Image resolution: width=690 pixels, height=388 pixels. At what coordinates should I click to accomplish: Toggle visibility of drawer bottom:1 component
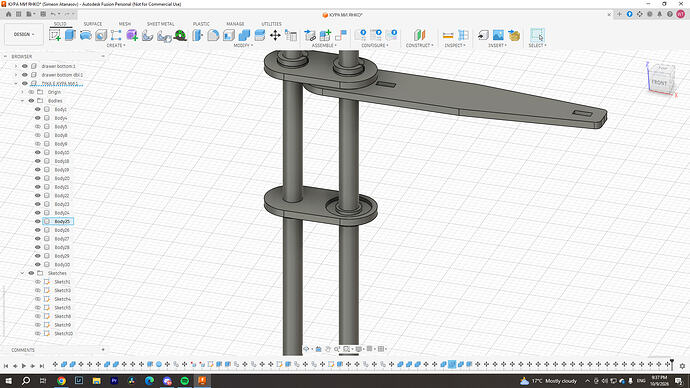coord(25,66)
